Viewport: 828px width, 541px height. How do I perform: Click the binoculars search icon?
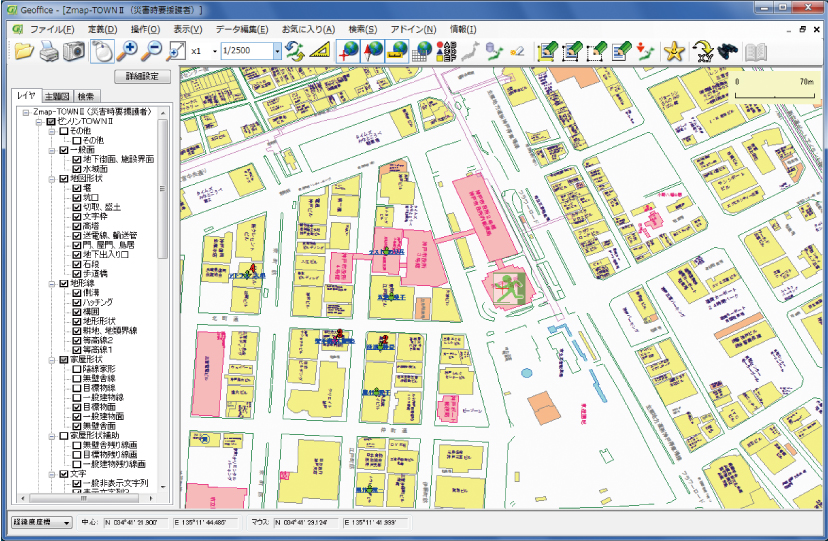(728, 51)
